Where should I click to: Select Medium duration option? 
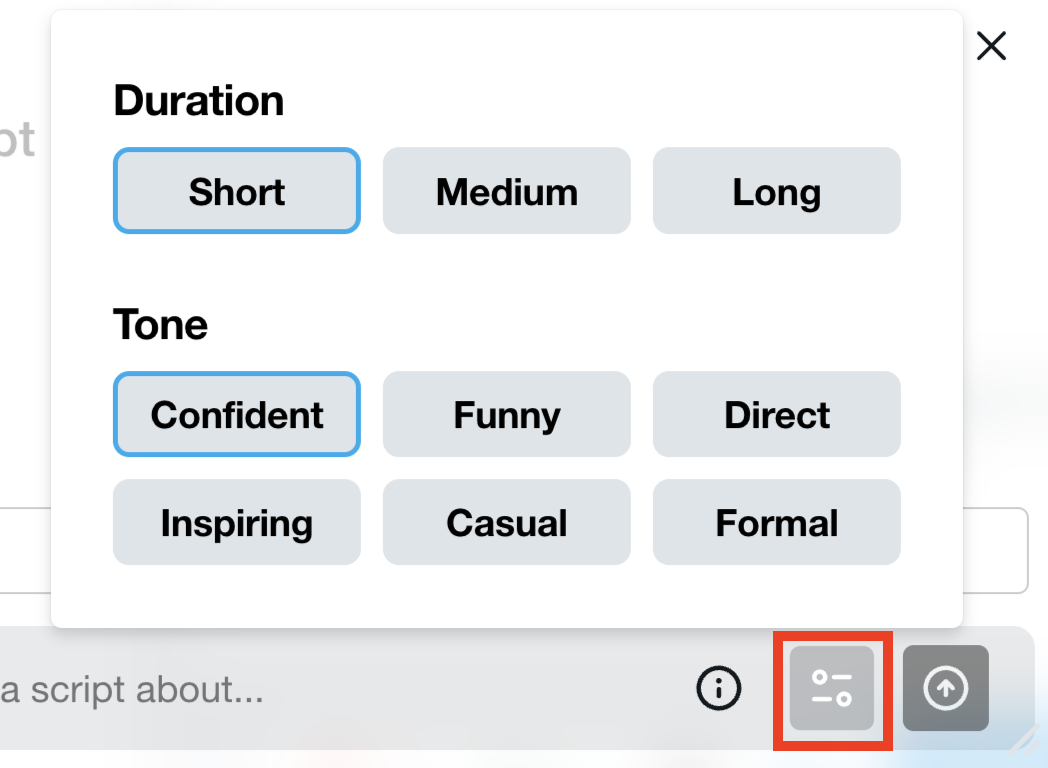coord(507,191)
